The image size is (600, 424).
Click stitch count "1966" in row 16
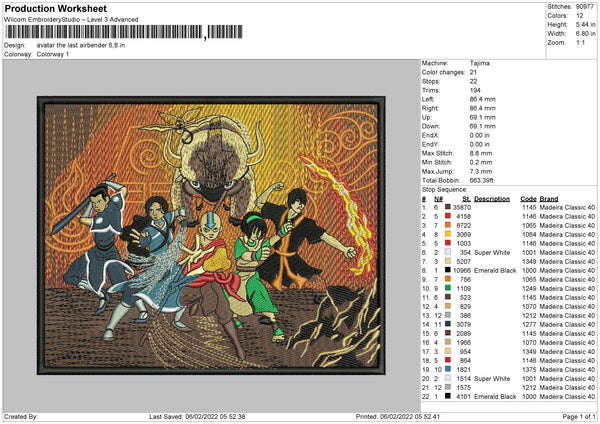[463, 342]
